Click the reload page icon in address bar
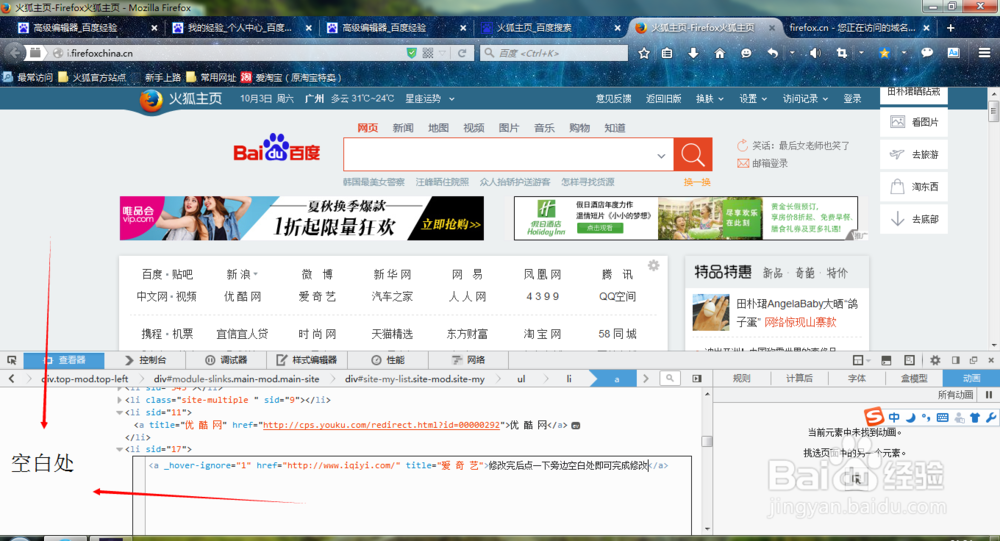The width and height of the screenshot is (1000, 541). tap(462, 53)
